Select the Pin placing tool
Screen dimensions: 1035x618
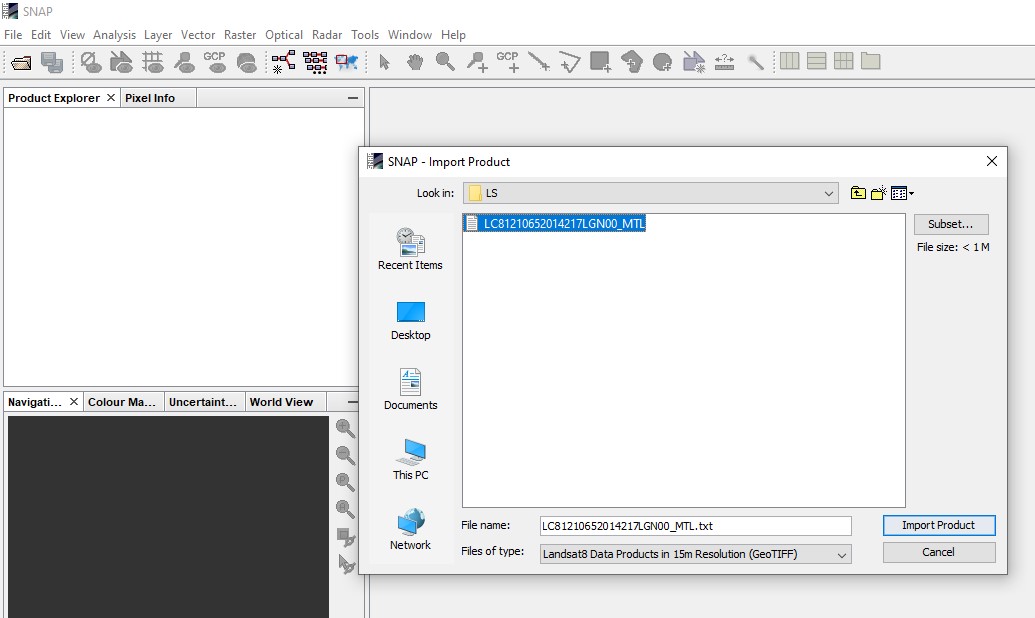[x=477, y=63]
